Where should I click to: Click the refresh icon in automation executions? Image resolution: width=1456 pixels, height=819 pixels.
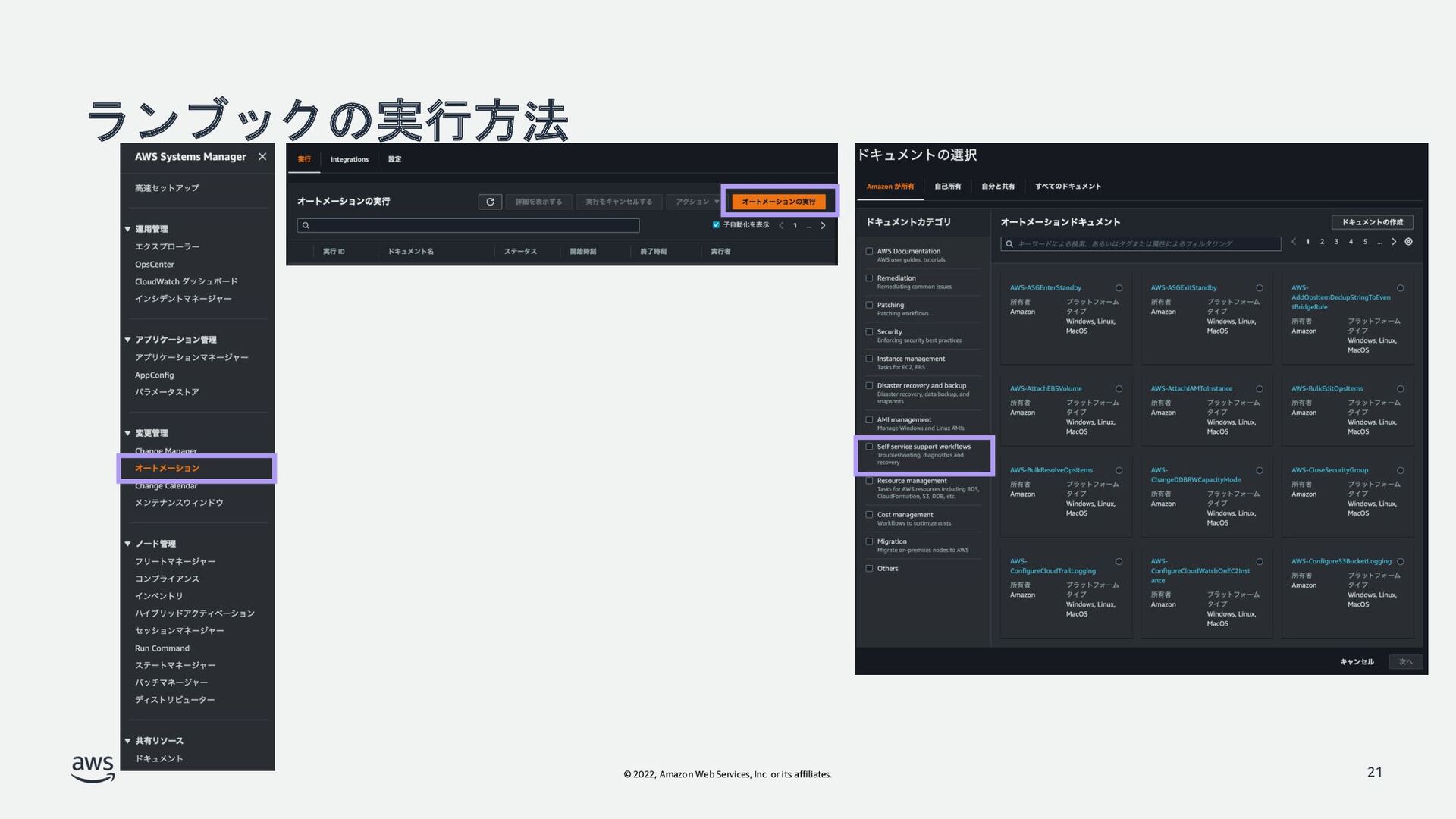point(490,202)
